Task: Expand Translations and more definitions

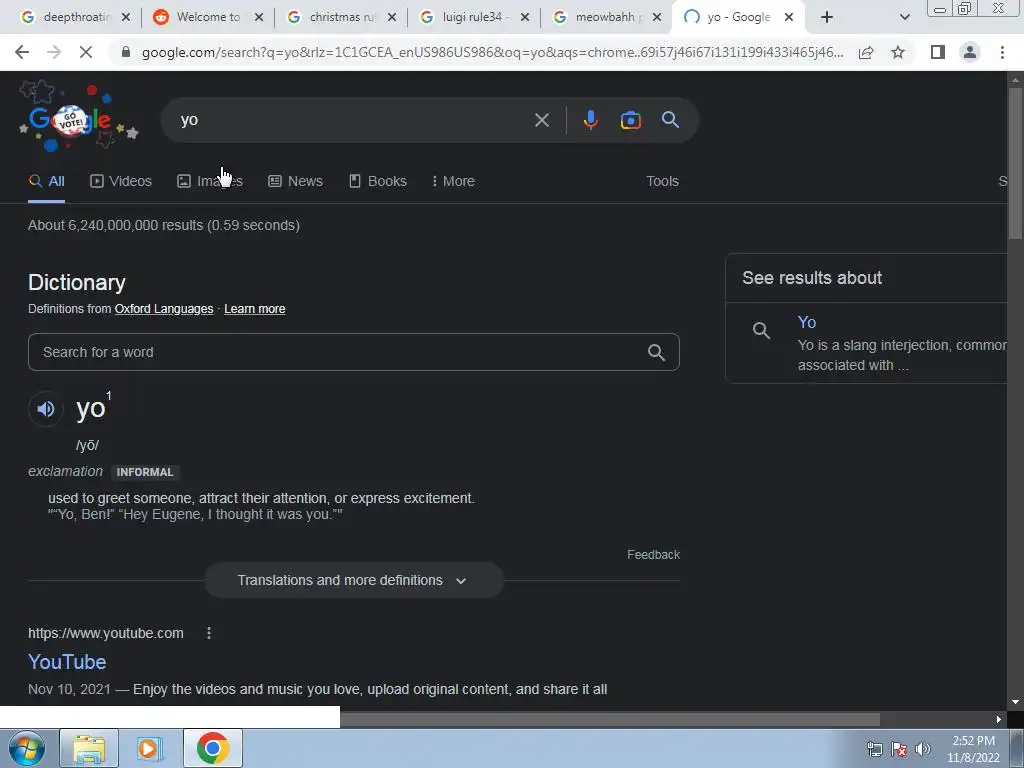Action: (354, 580)
